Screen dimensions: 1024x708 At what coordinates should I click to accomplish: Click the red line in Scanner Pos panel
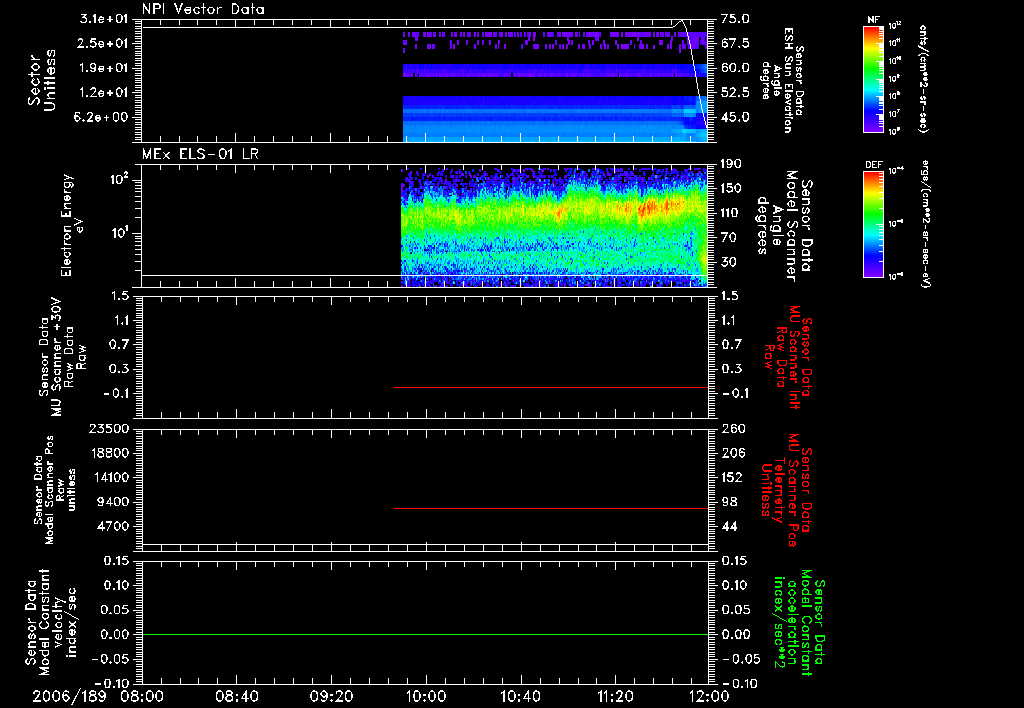point(551,508)
